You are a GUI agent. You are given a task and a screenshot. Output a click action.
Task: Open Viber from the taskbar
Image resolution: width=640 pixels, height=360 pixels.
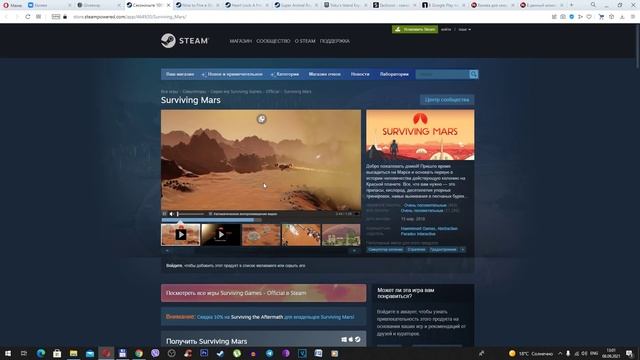click(x=155, y=353)
